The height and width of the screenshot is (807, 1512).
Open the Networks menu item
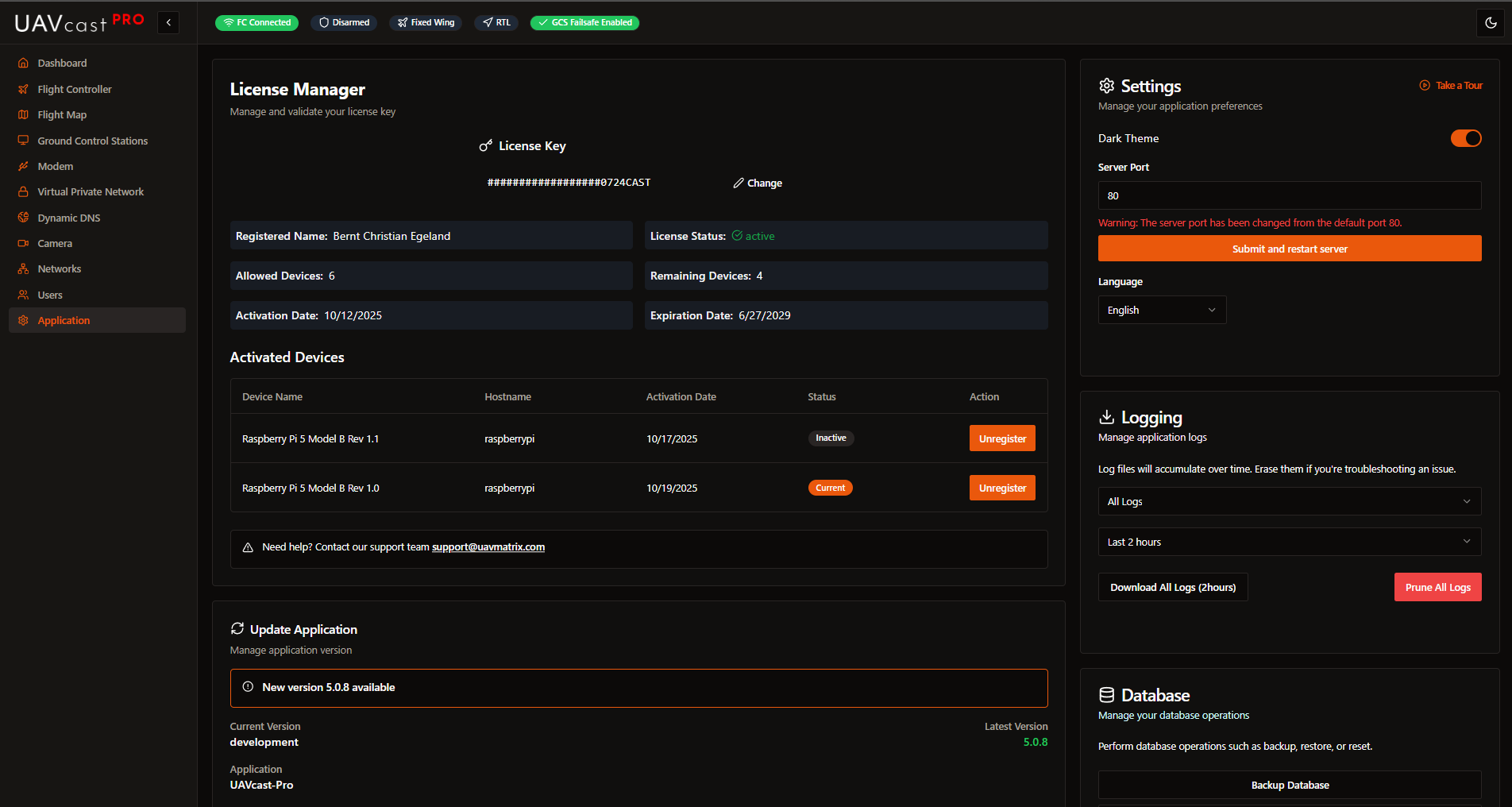click(60, 268)
